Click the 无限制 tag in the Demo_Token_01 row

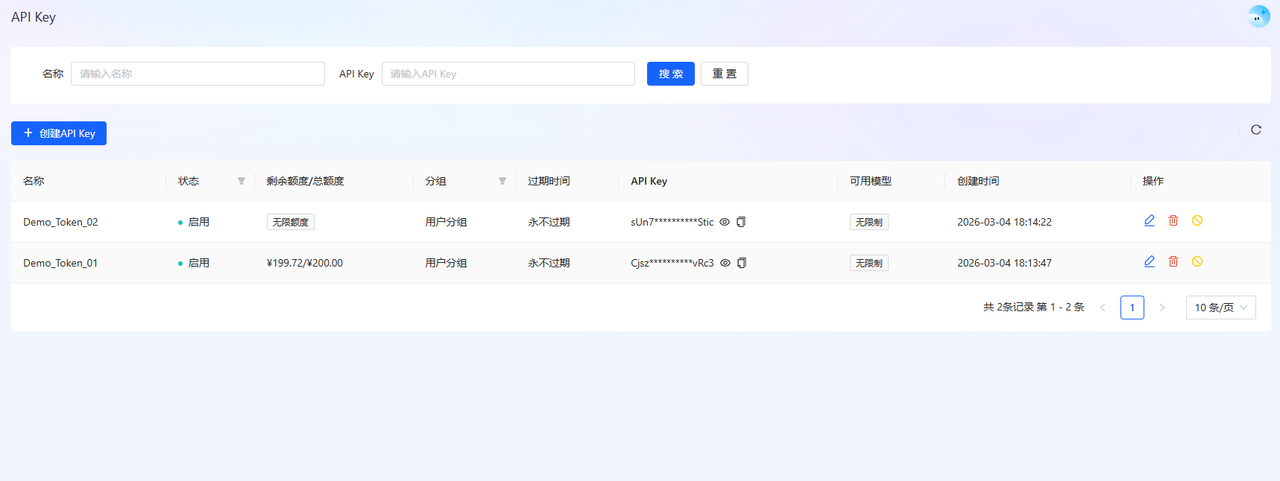click(869, 263)
